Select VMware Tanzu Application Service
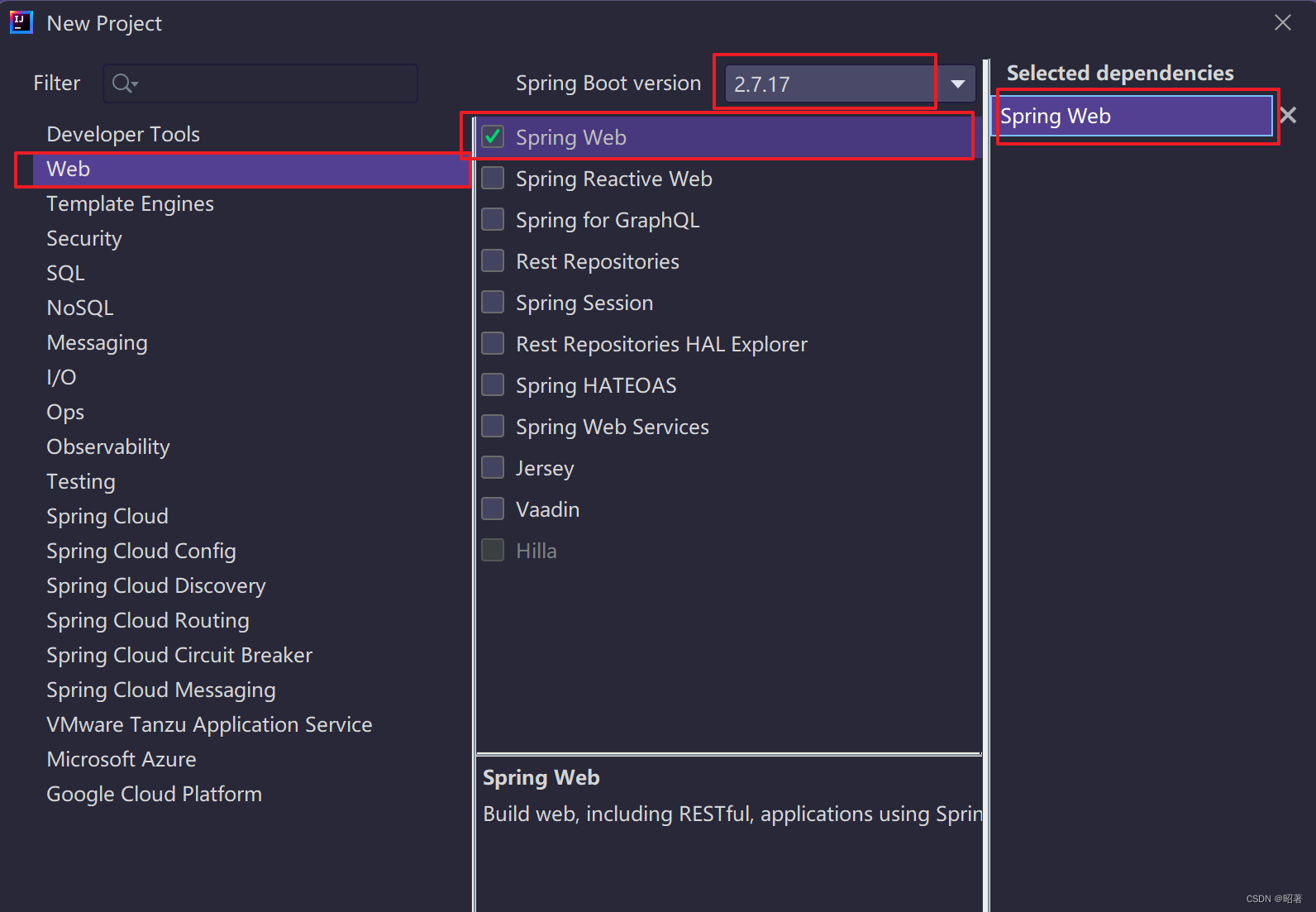Image resolution: width=1316 pixels, height=912 pixels. click(209, 724)
